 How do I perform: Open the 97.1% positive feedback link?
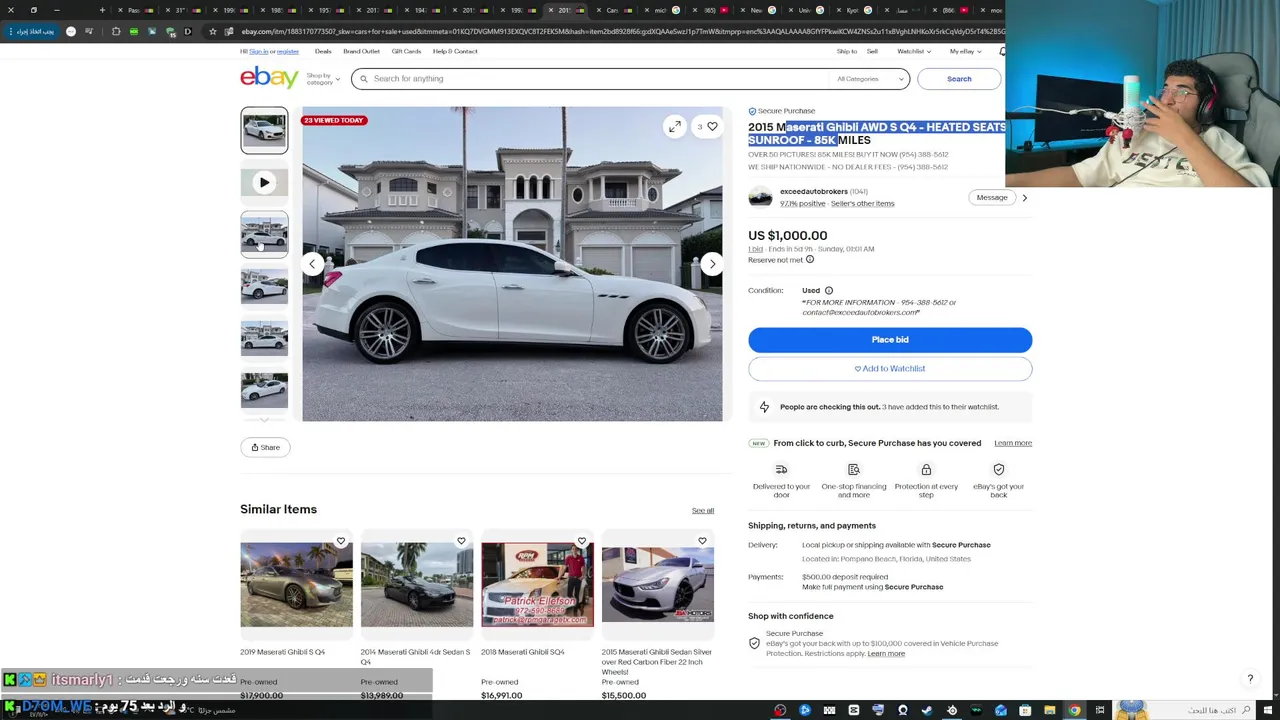click(x=803, y=204)
